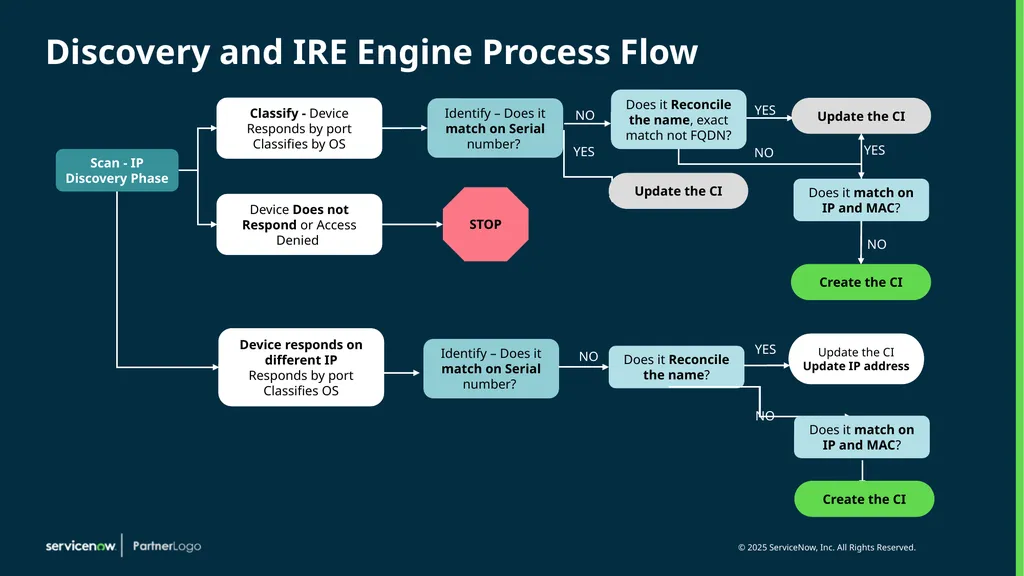Select the Identify serial number box fed by Classify
Screen dimensions: 1024x576
coord(495,128)
